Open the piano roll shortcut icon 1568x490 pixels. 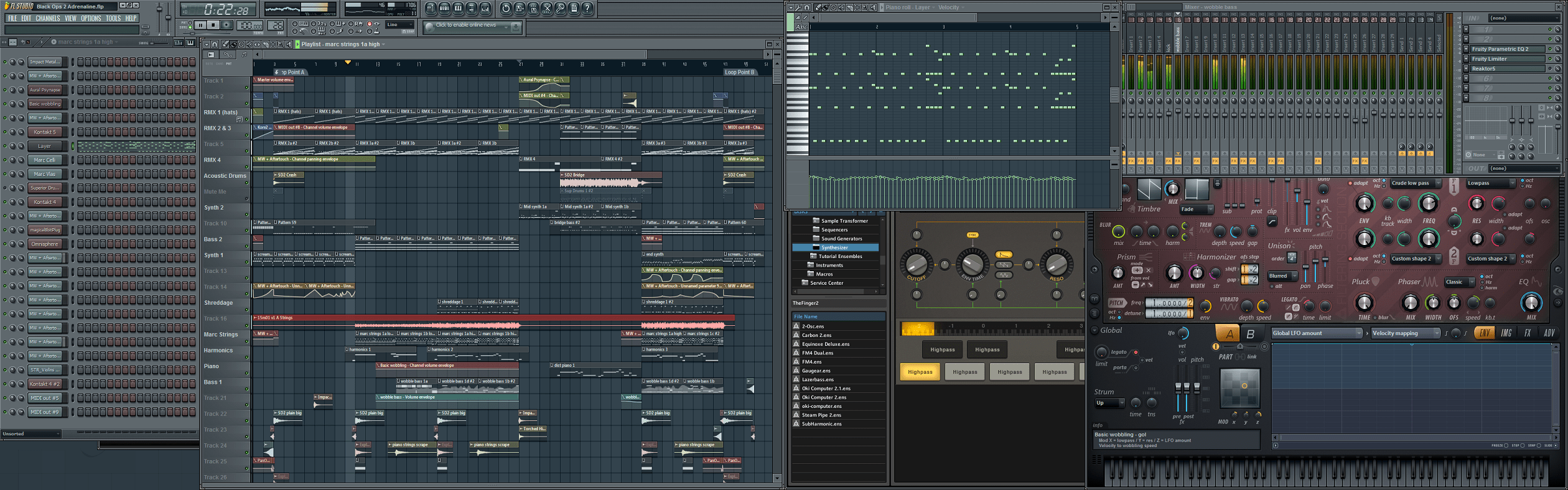click(458, 8)
